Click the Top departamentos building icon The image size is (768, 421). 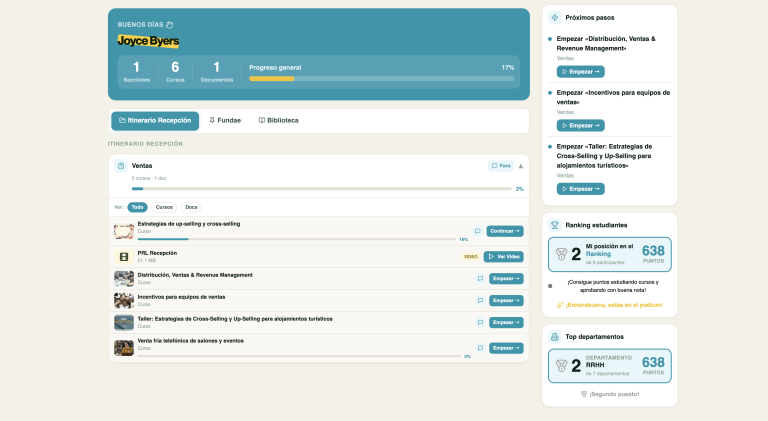[x=554, y=337]
